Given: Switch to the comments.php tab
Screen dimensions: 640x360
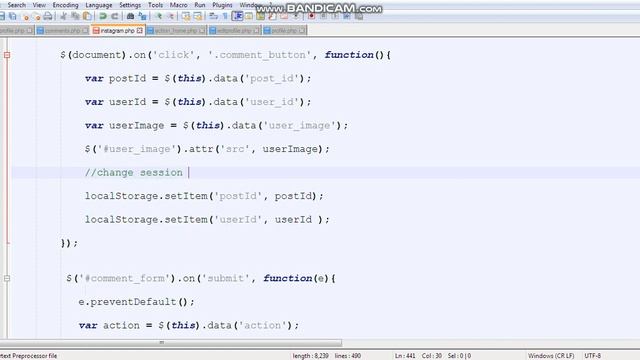Looking at the screenshot, I should [x=62, y=31].
